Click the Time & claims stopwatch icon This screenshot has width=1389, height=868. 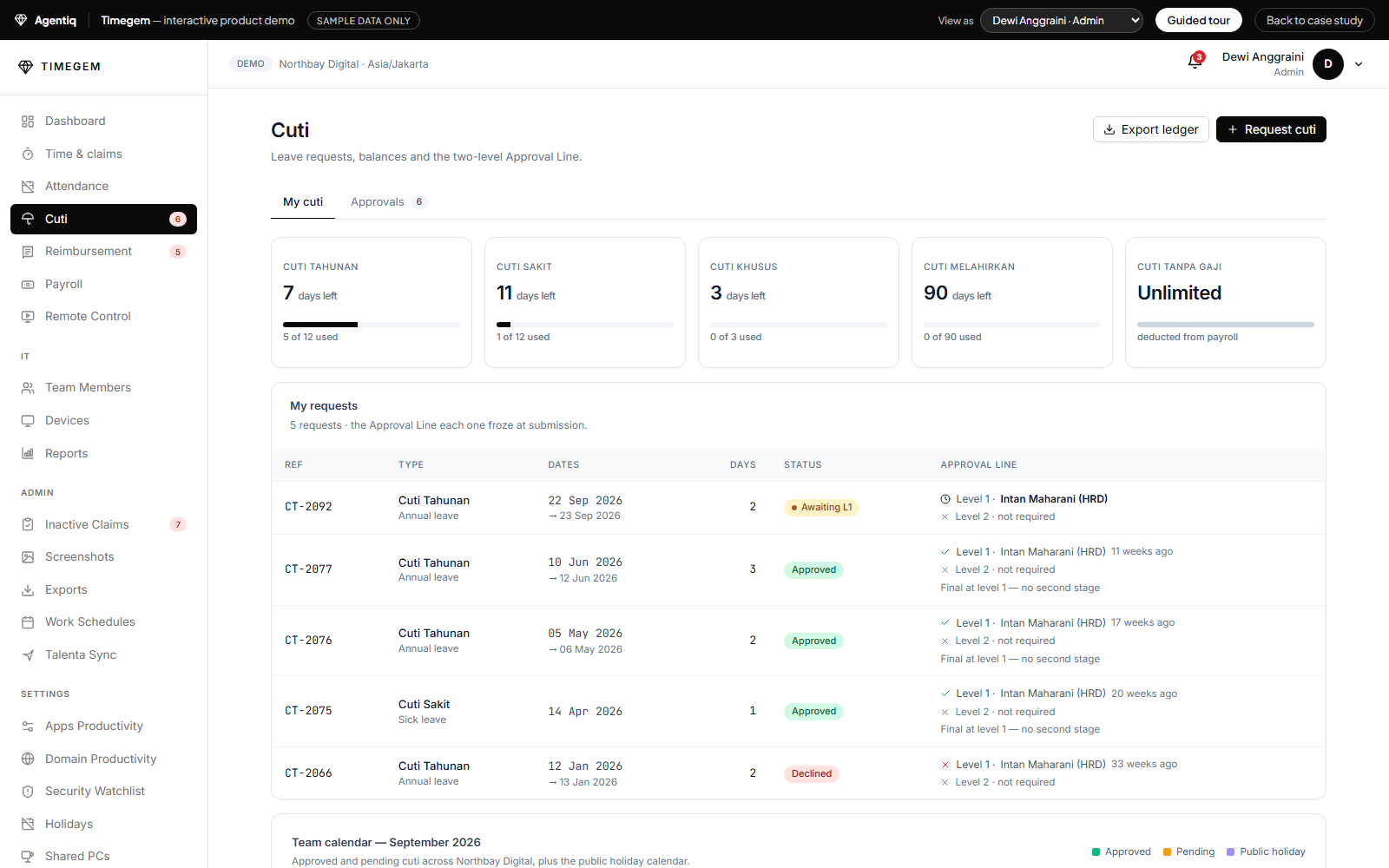coord(28,154)
